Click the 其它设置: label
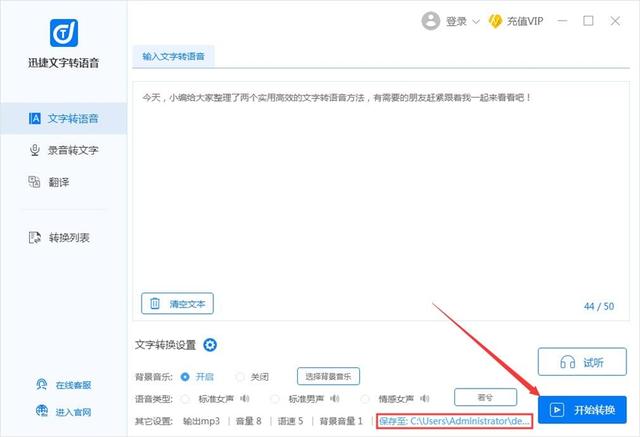This screenshot has height=437, width=640. pos(154,421)
